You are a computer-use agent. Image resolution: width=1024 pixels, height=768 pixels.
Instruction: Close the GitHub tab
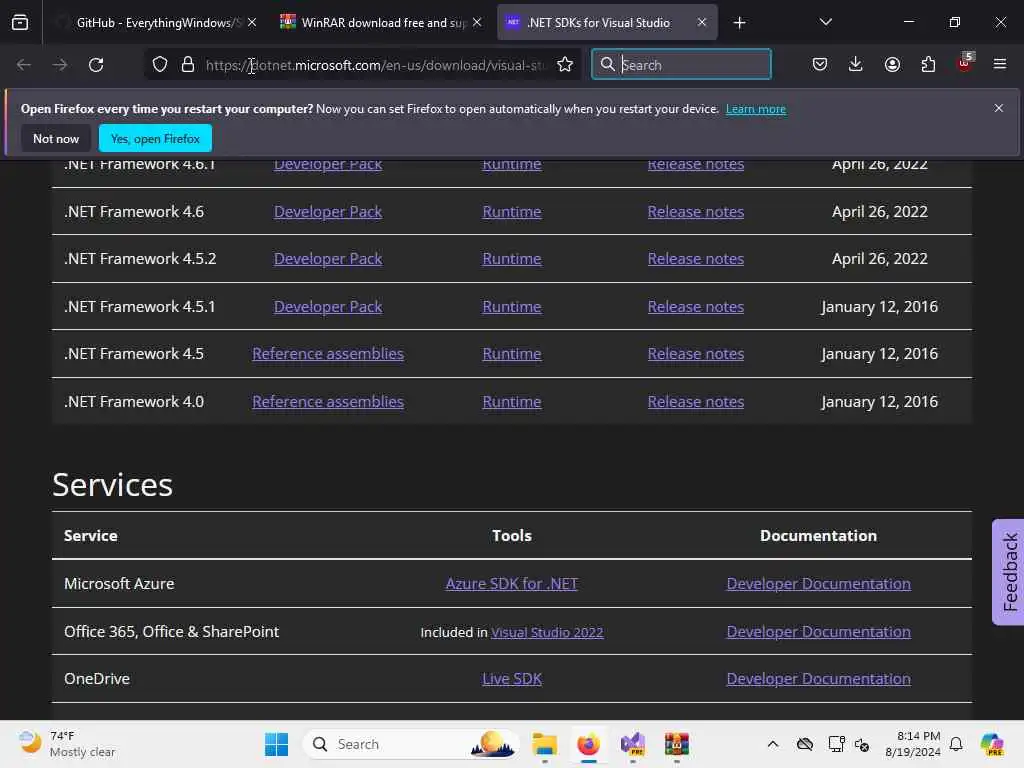252,23
